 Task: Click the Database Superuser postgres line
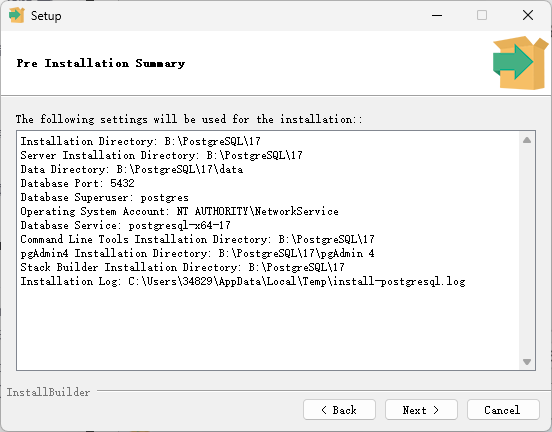[105, 198]
